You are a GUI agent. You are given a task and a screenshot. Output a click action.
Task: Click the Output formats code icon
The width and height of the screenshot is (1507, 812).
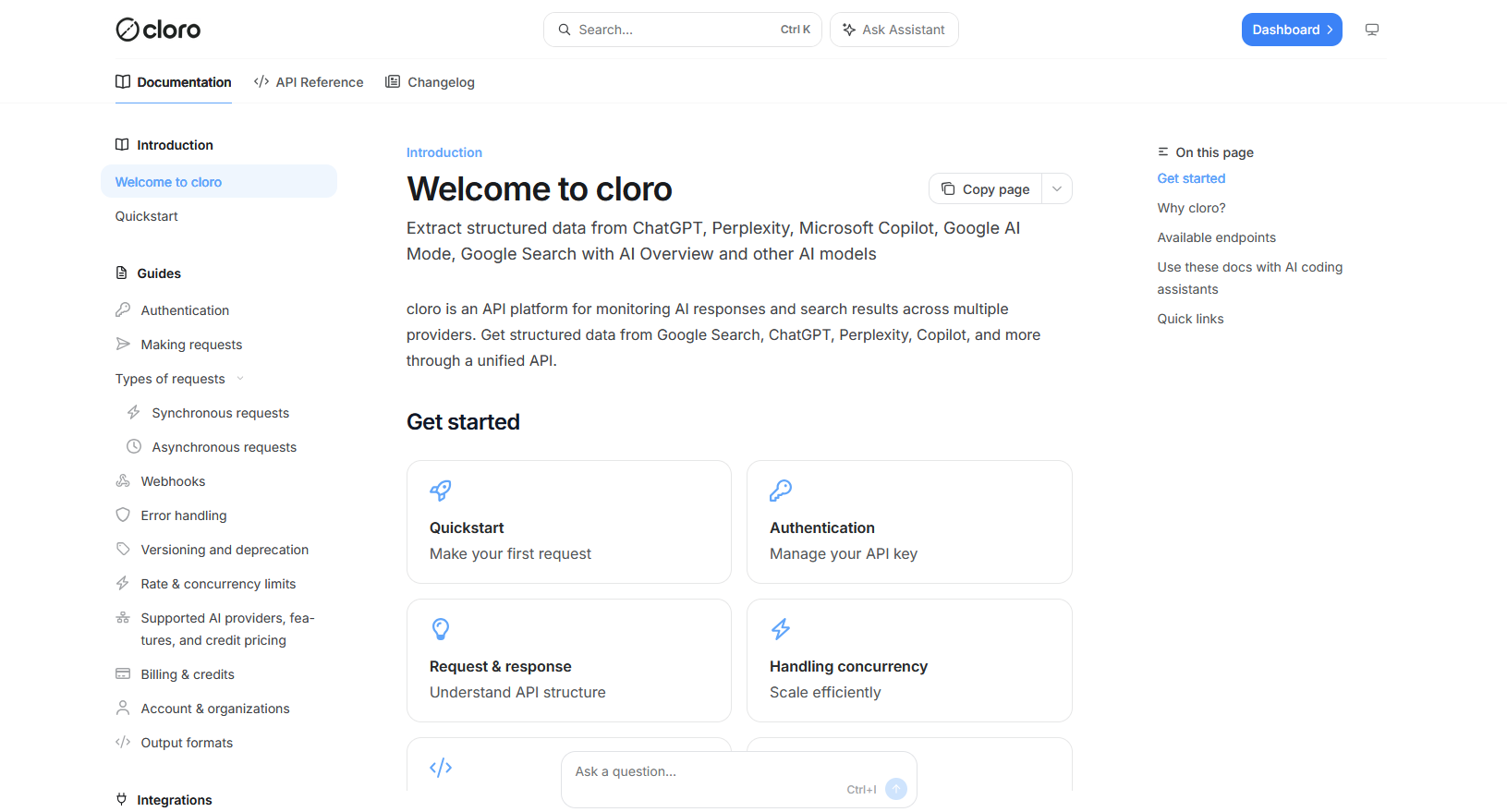coord(123,742)
